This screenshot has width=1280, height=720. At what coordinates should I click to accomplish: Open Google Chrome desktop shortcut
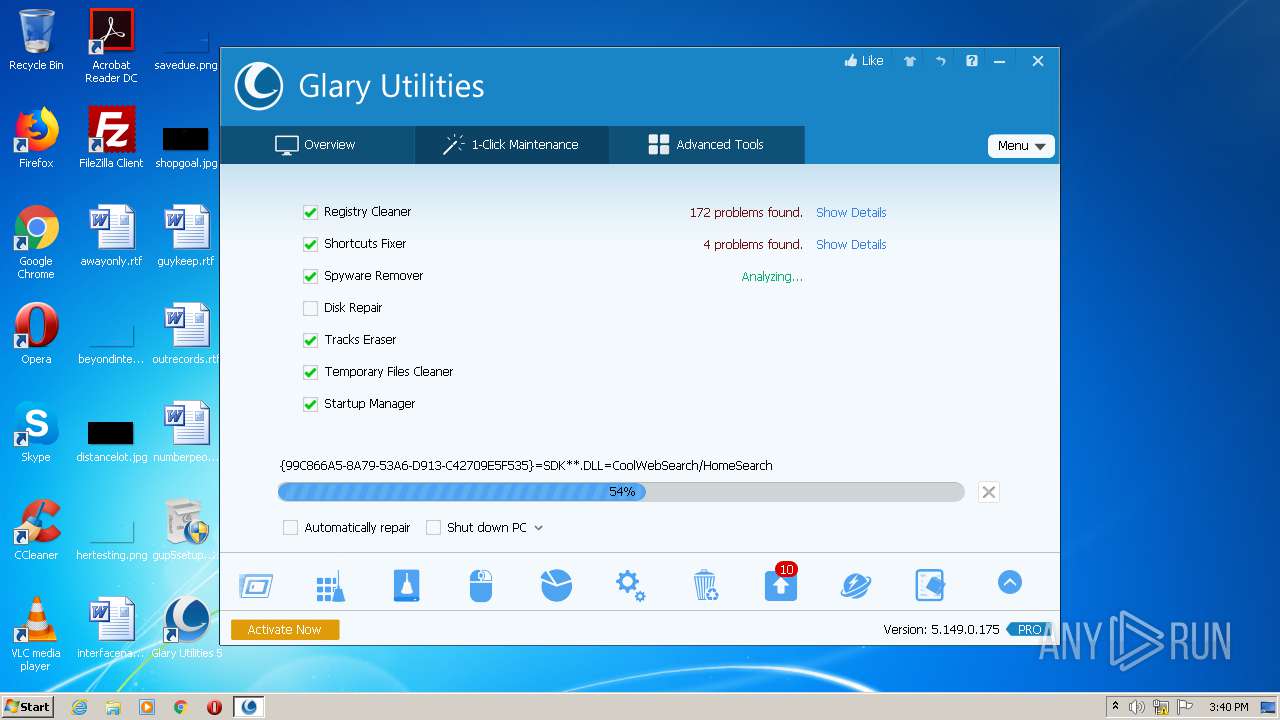pyautogui.click(x=36, y=242)
